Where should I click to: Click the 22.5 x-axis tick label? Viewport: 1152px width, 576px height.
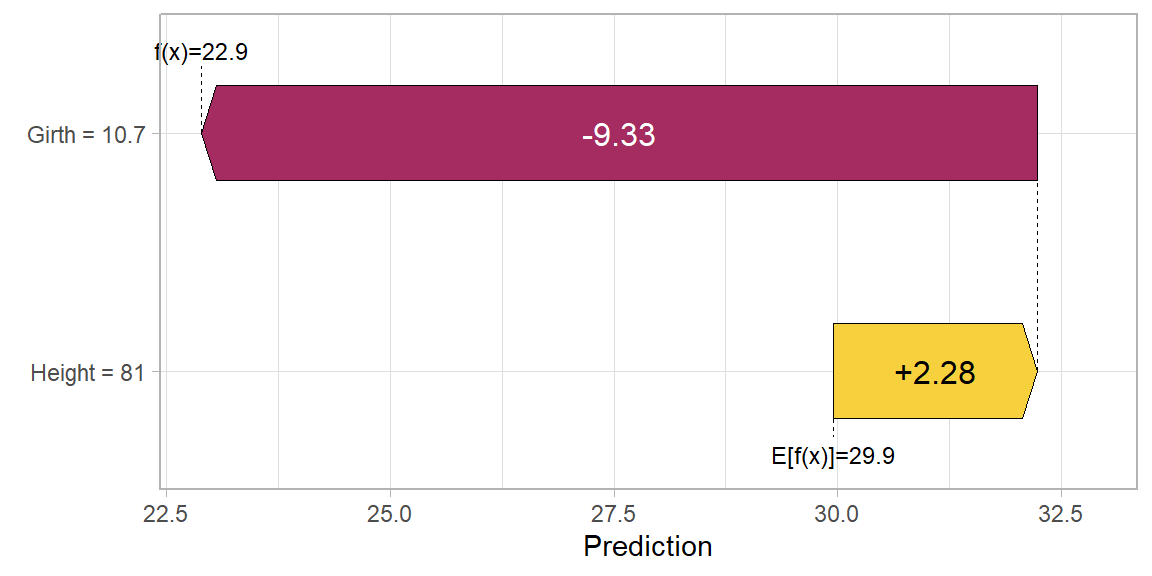click(x=166, y=514)
